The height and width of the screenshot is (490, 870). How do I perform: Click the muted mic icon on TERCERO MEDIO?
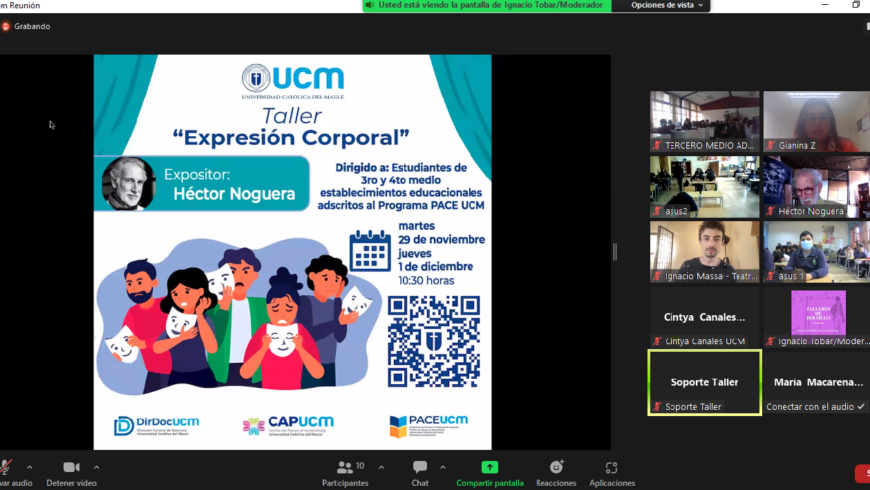pos(657,146)
